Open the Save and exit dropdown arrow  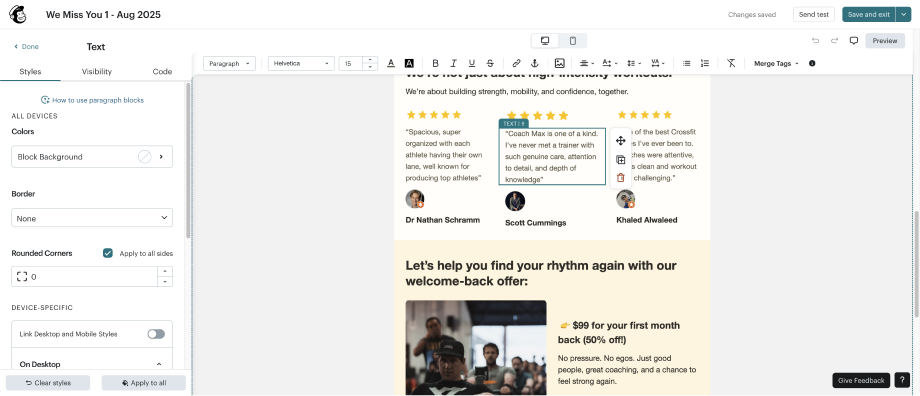click(x=903, y=15)
